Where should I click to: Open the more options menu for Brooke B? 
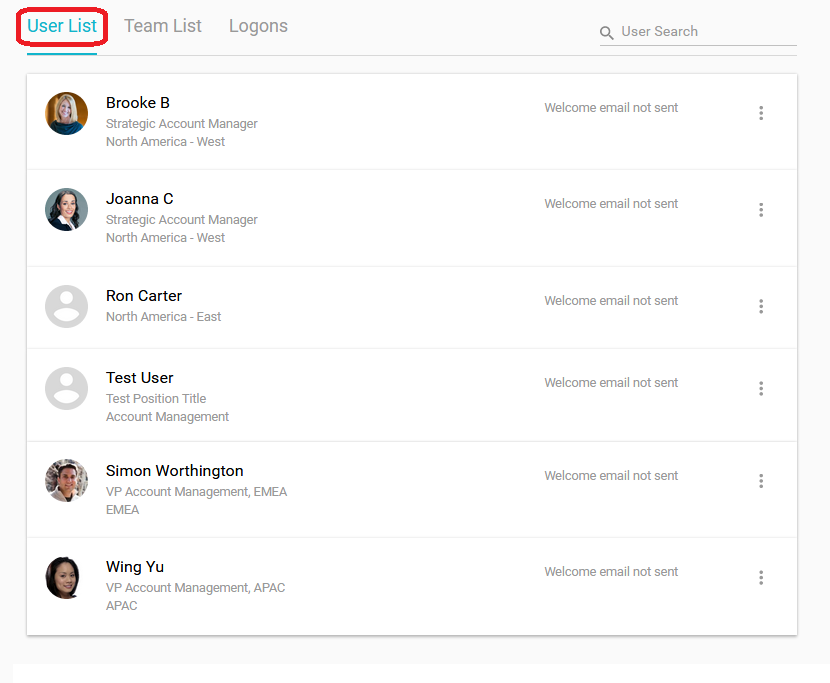tap(761, 113)
